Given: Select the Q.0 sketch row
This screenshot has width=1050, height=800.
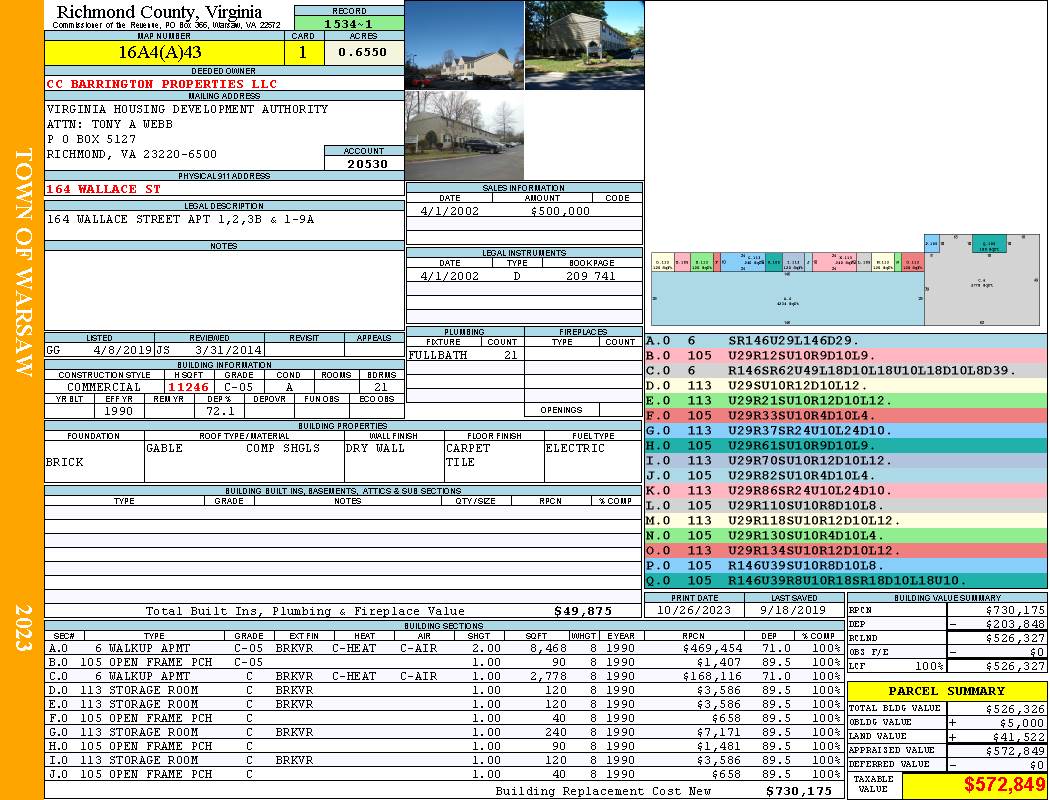Looking at the screenshot, I should (846, 580).
